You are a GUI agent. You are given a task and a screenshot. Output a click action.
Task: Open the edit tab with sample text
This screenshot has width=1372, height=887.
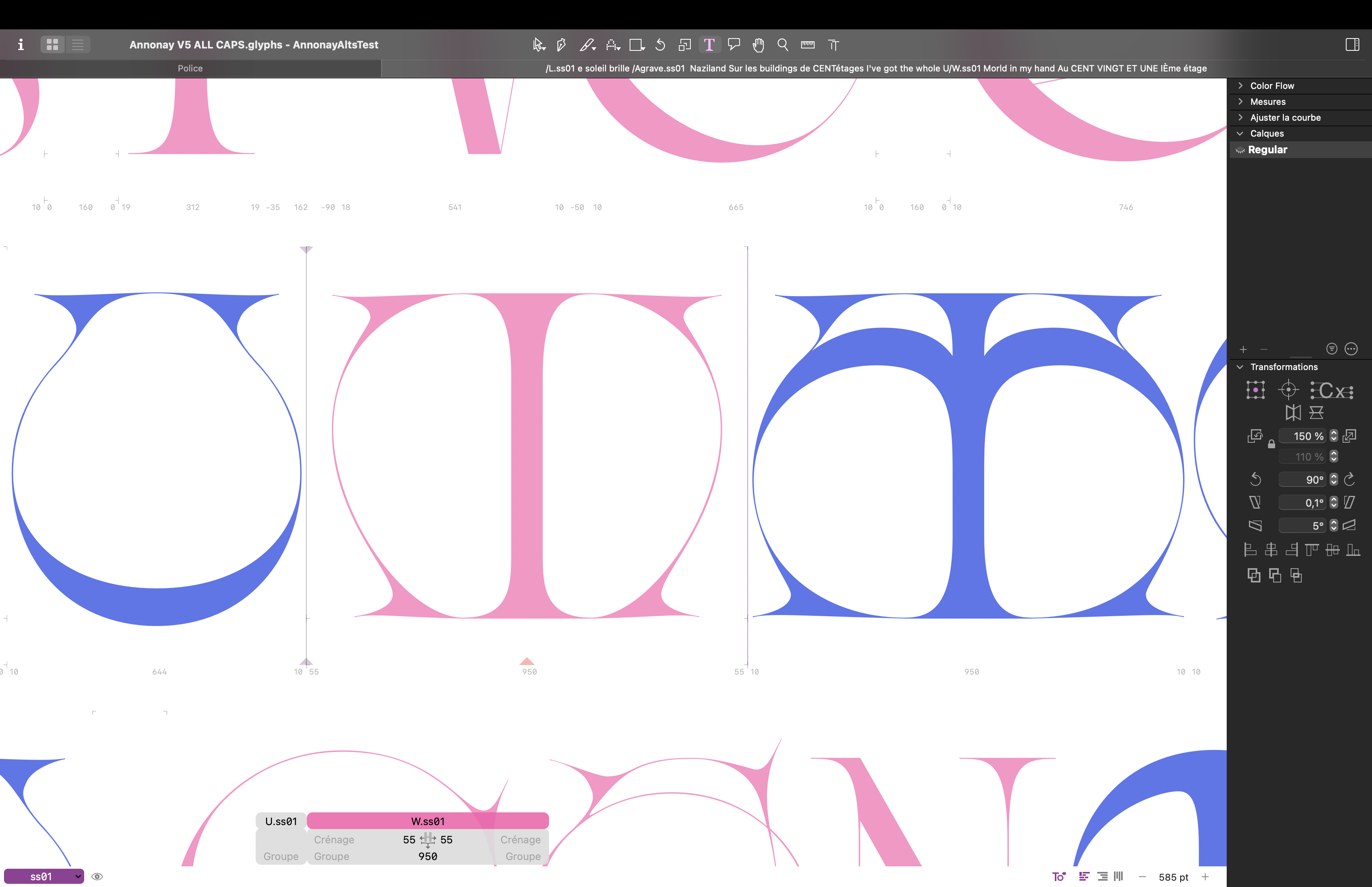[875, 68]
